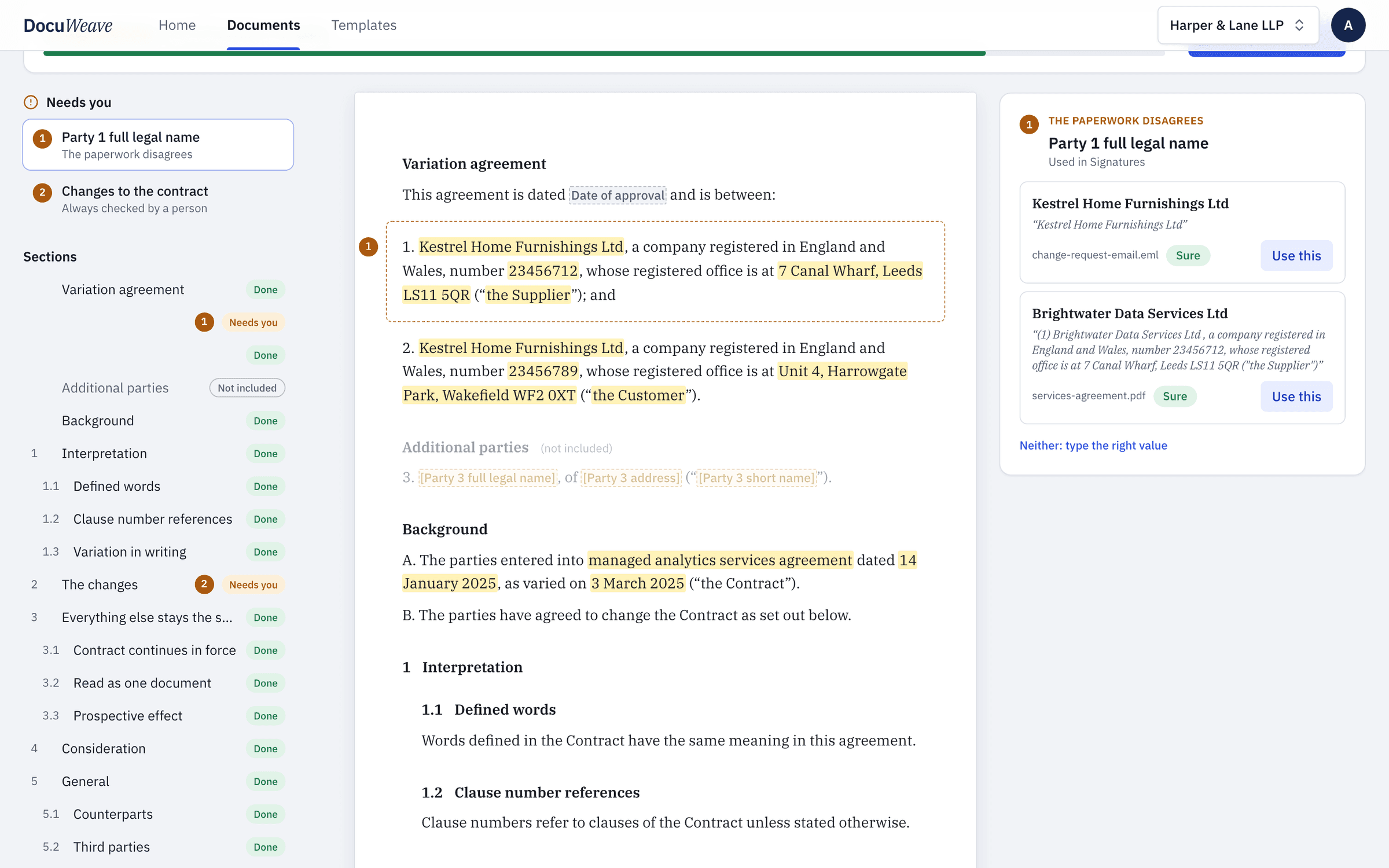
Task: Click the DocuWeave logo
Action: pyautogui.click(x=68, y=25)
